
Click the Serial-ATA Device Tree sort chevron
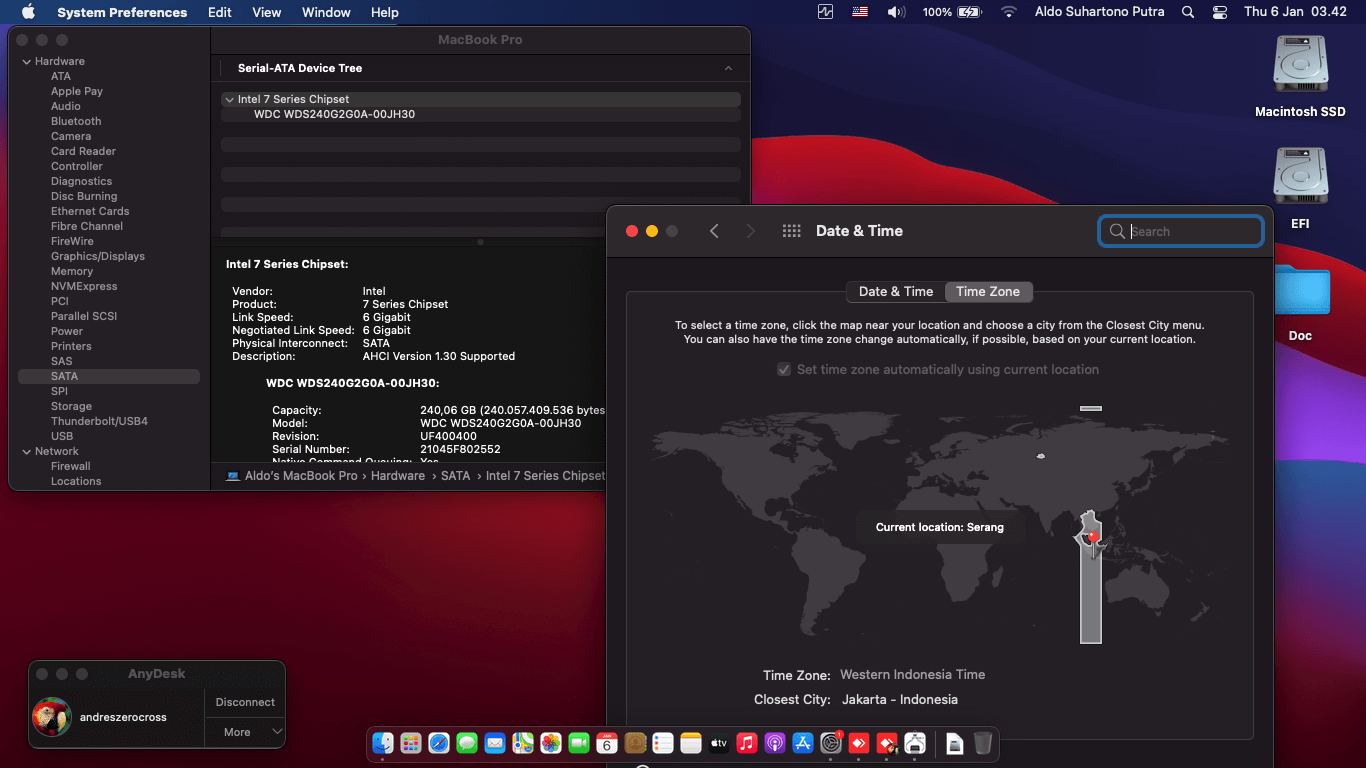click(728, 68)
